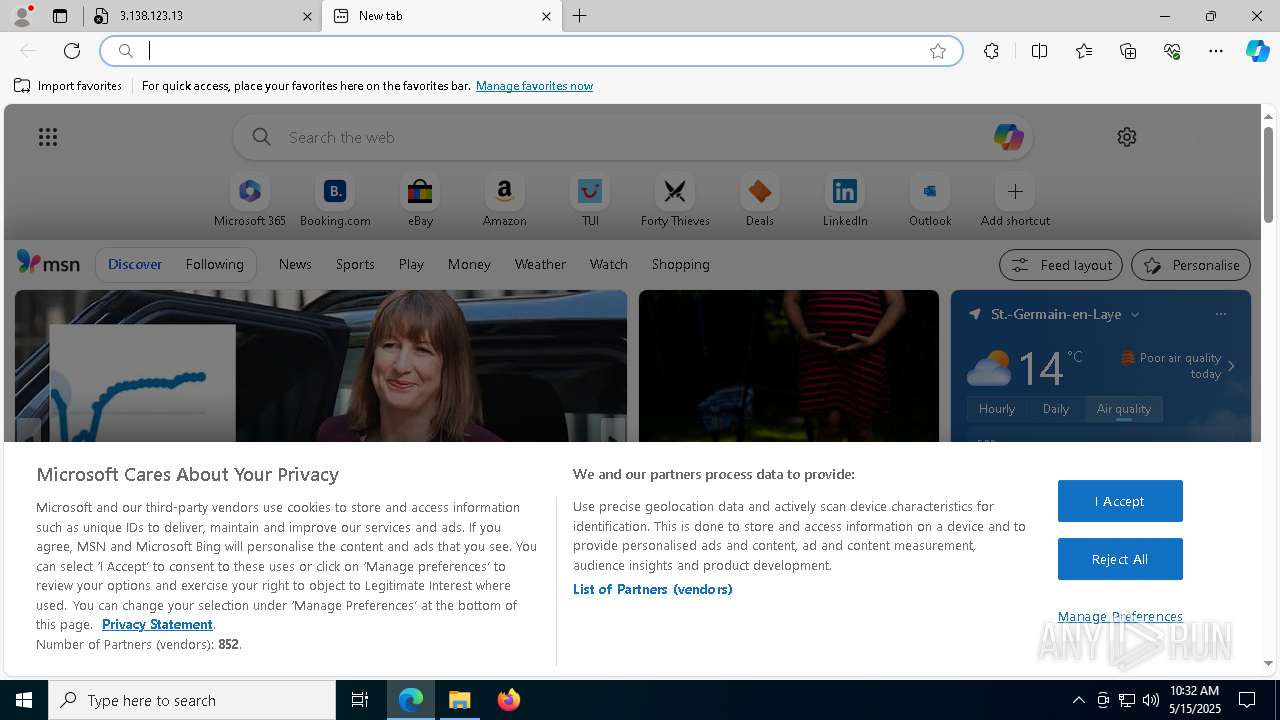Open weather card more options ellipsis
Viewport: 1280px width, 720px height.
click(x=1220, y=314)
